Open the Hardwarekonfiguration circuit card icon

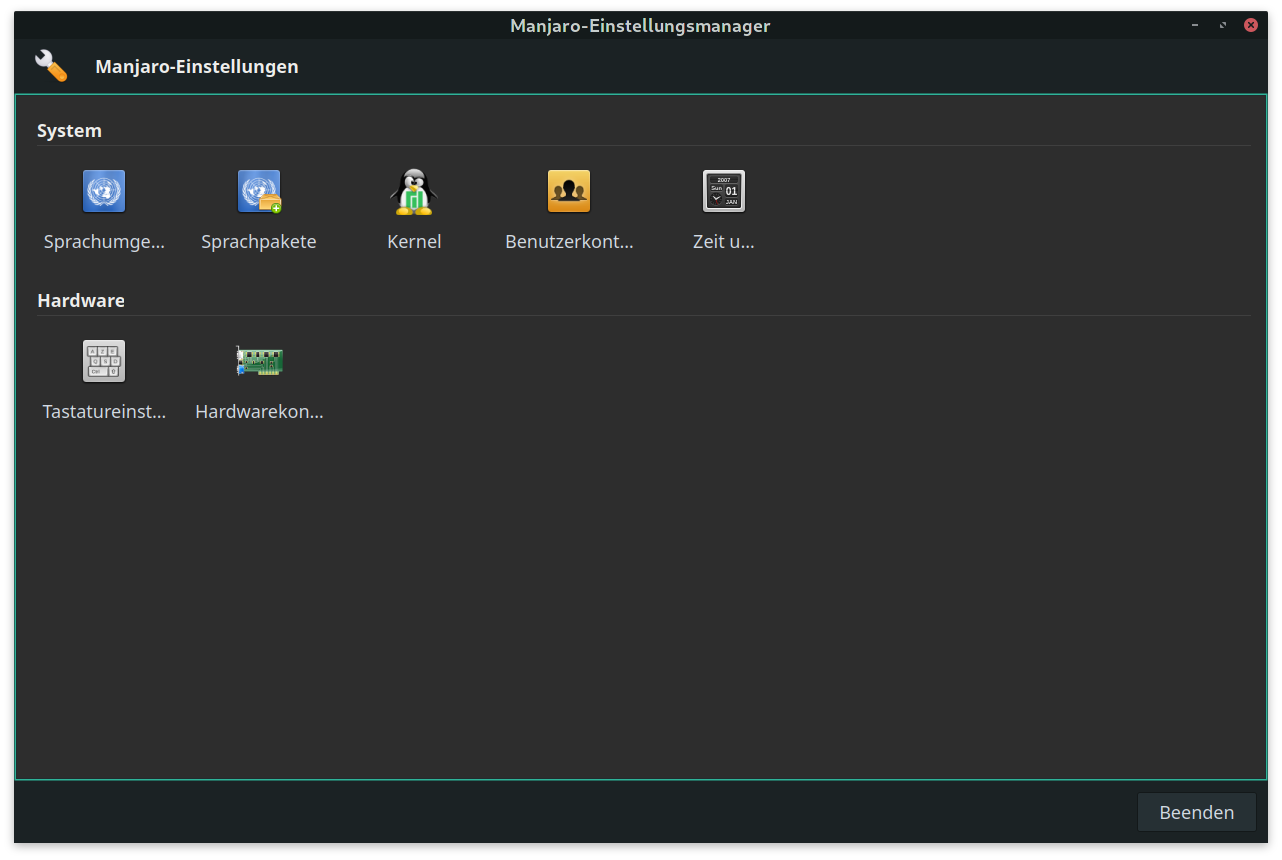click(259, 361)
